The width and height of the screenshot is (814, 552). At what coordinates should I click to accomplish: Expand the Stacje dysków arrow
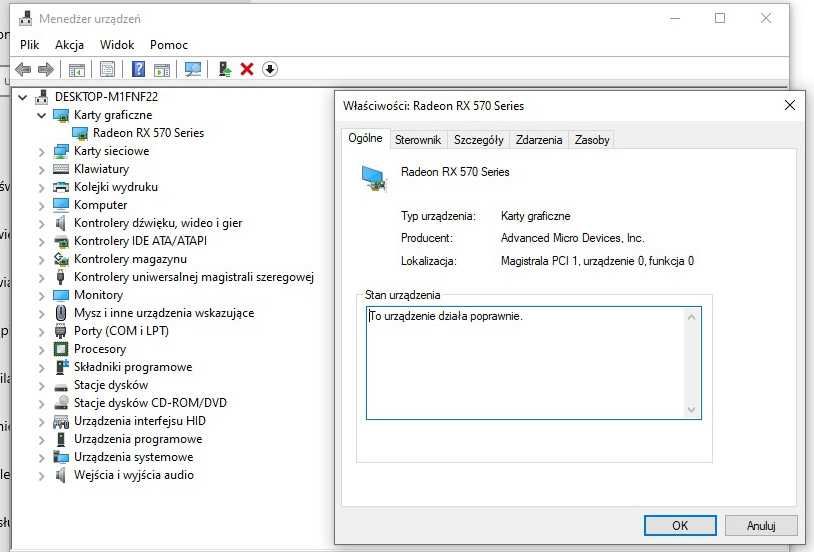(42, 385)
